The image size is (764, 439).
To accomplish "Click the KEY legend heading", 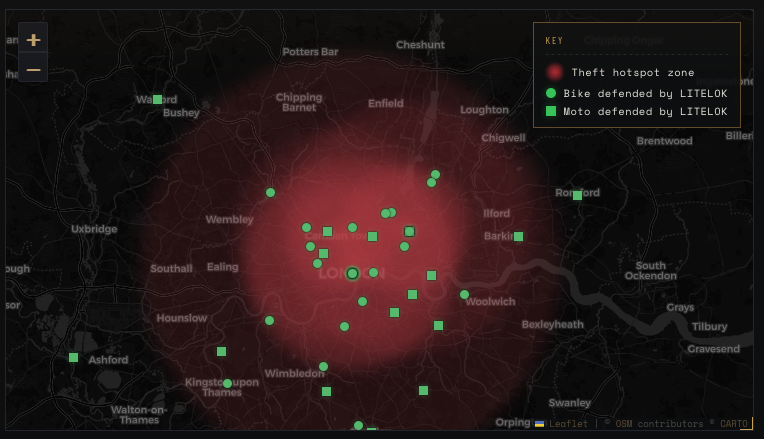I will [x=554, y=40].
